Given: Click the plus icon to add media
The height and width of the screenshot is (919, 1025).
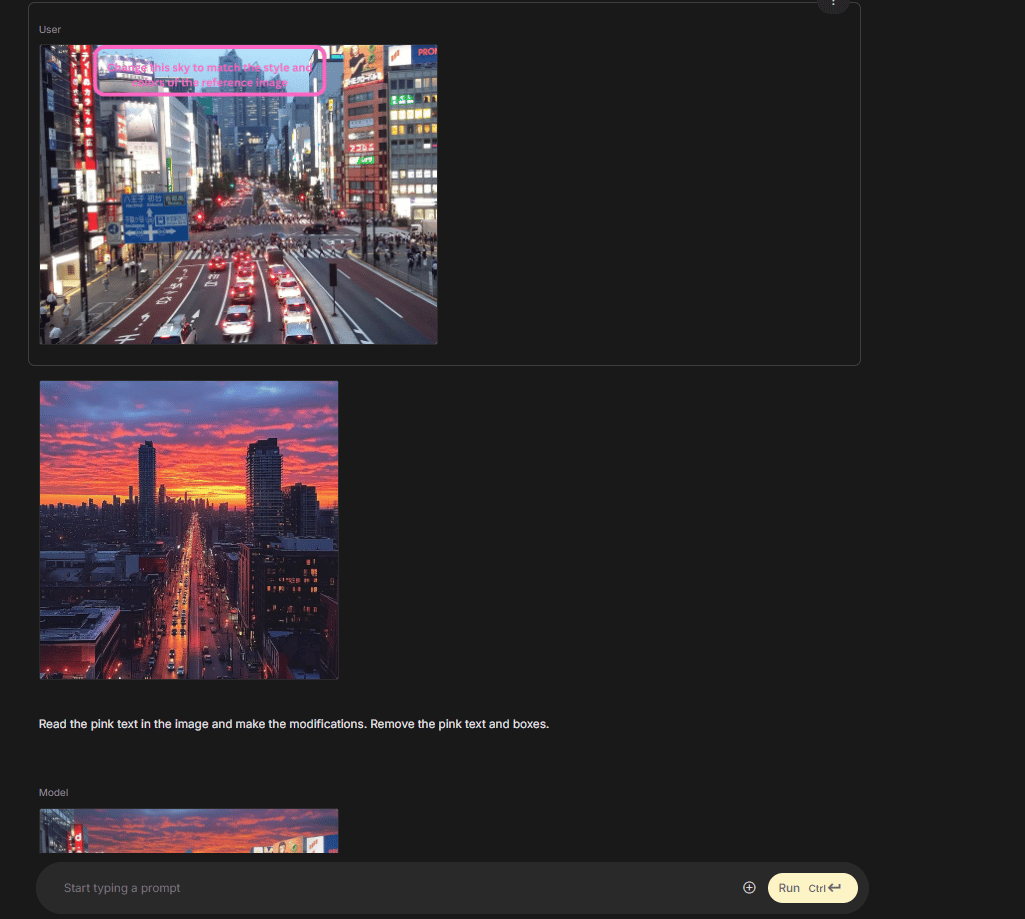Looking at the screenshot, I should coord(749,888).
